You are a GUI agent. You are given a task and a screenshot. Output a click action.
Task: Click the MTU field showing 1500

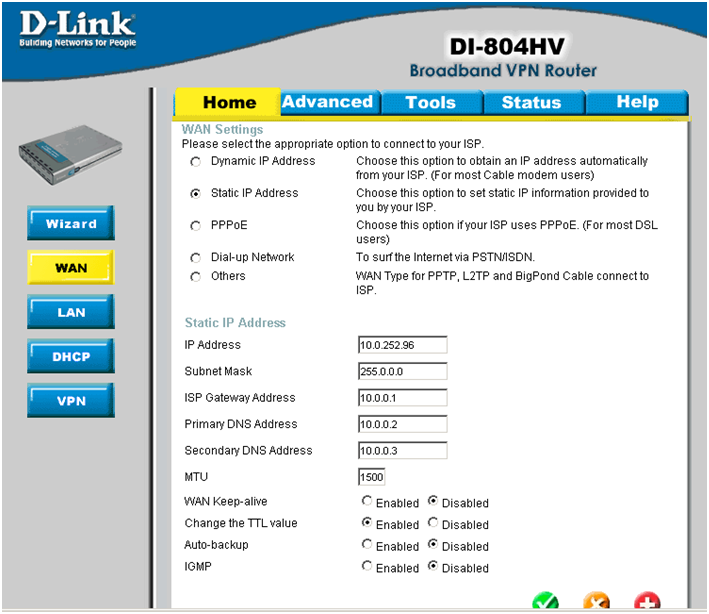tap(372, 477)
